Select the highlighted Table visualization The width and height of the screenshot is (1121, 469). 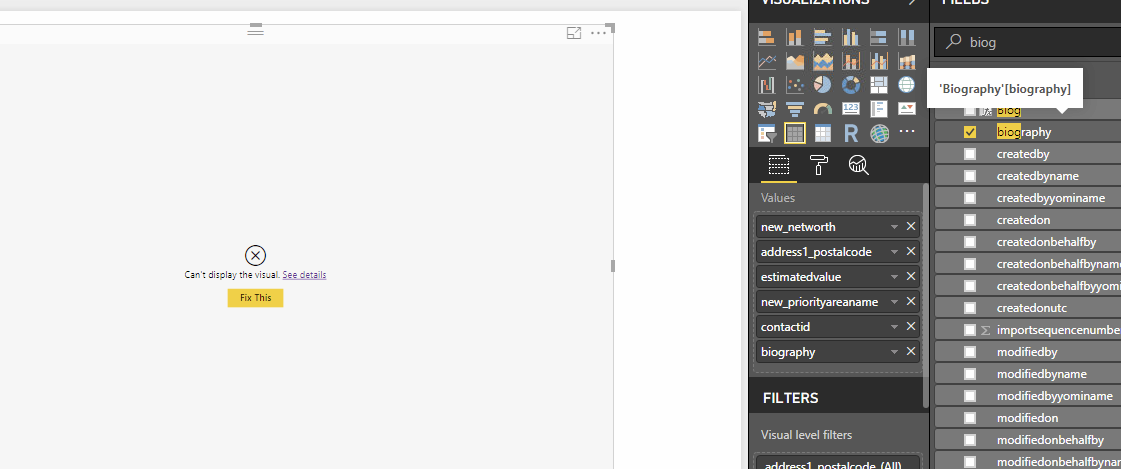click(x=794, y=133)
